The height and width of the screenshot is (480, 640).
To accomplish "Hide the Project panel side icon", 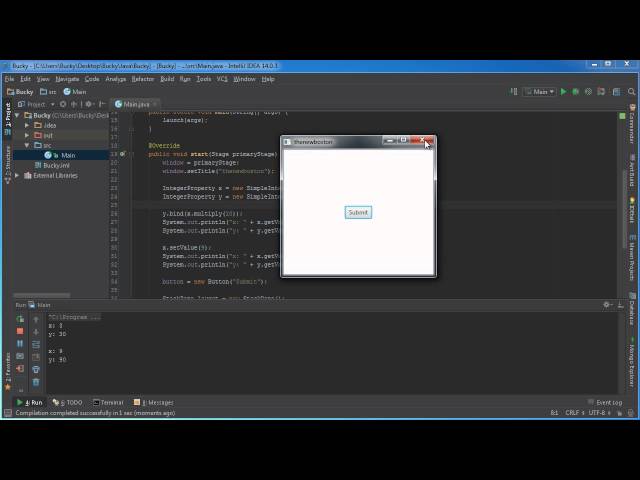I will (x=102, y=104).
